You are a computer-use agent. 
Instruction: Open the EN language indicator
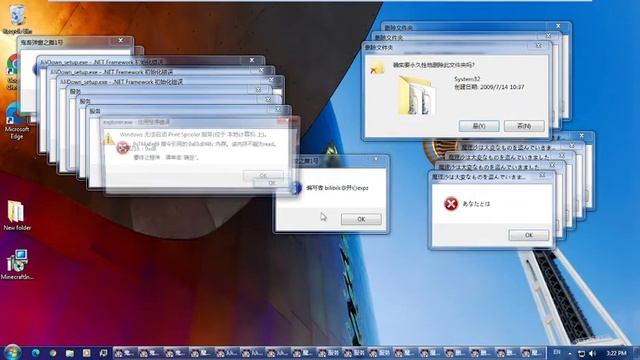(x=557, y=353)
